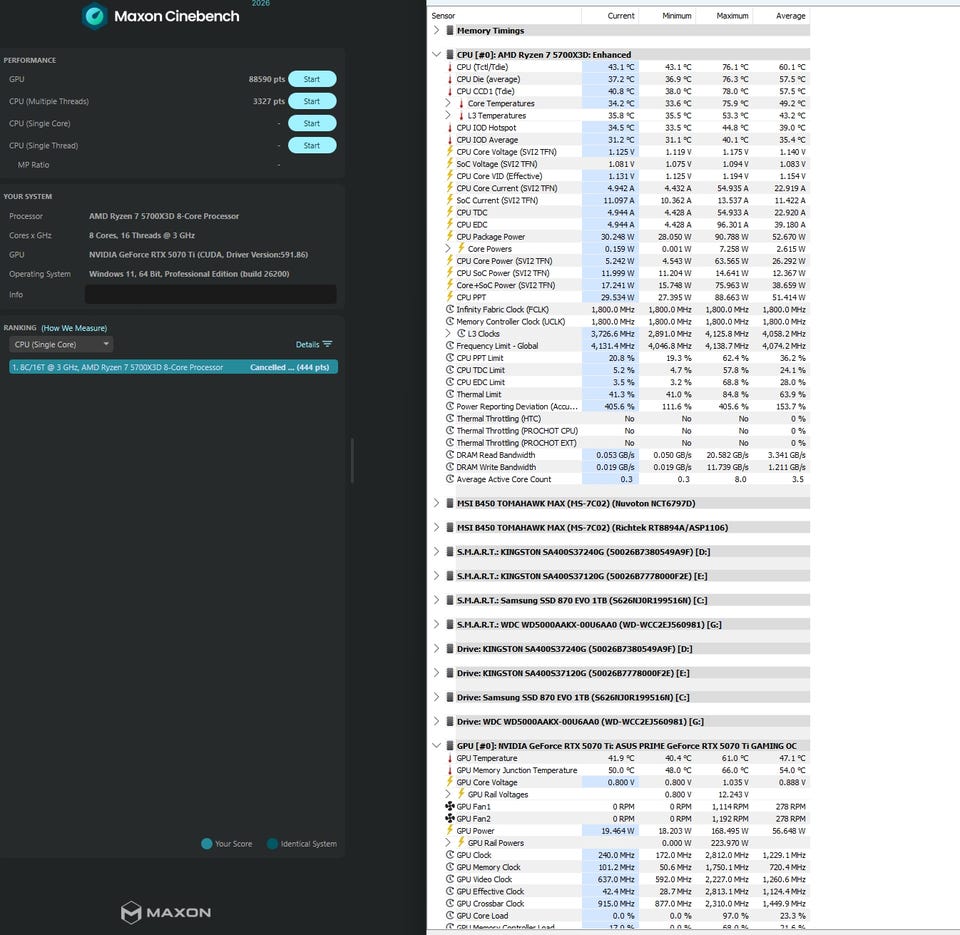Click the Infinity Fabric Clock icon
The height and width of the screenshot is (935, 960).
[x=450, y=309]
